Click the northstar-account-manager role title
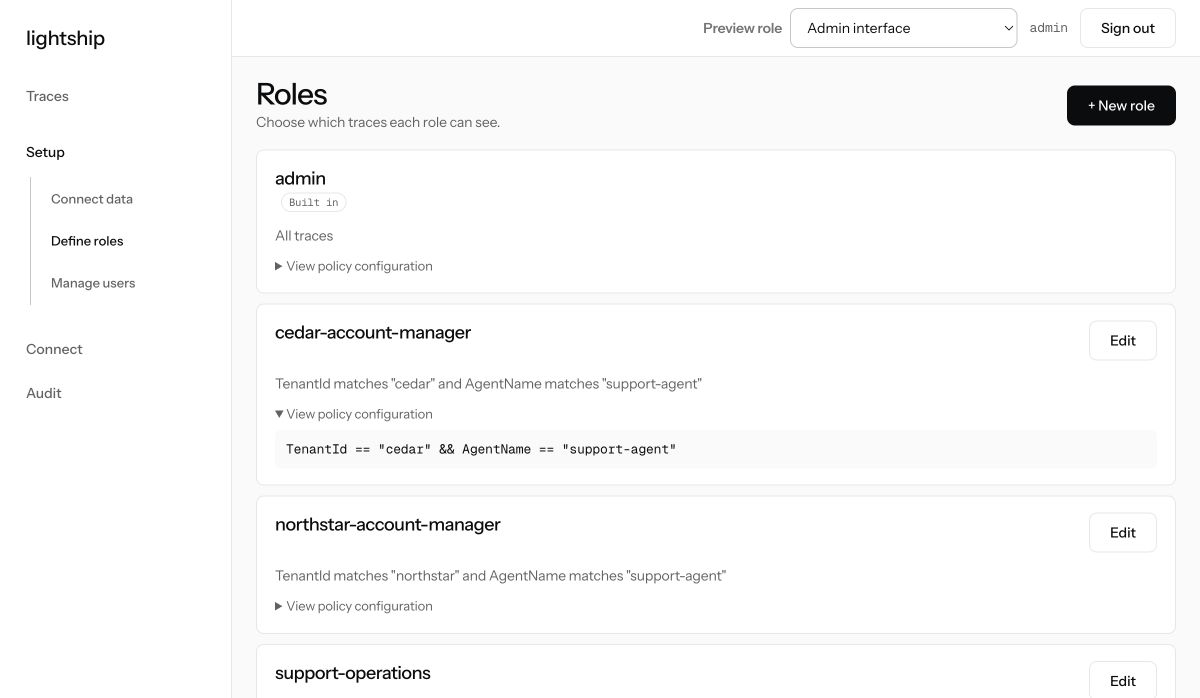The width and height of the screenshot is (1200, 698). coord(388,524)
